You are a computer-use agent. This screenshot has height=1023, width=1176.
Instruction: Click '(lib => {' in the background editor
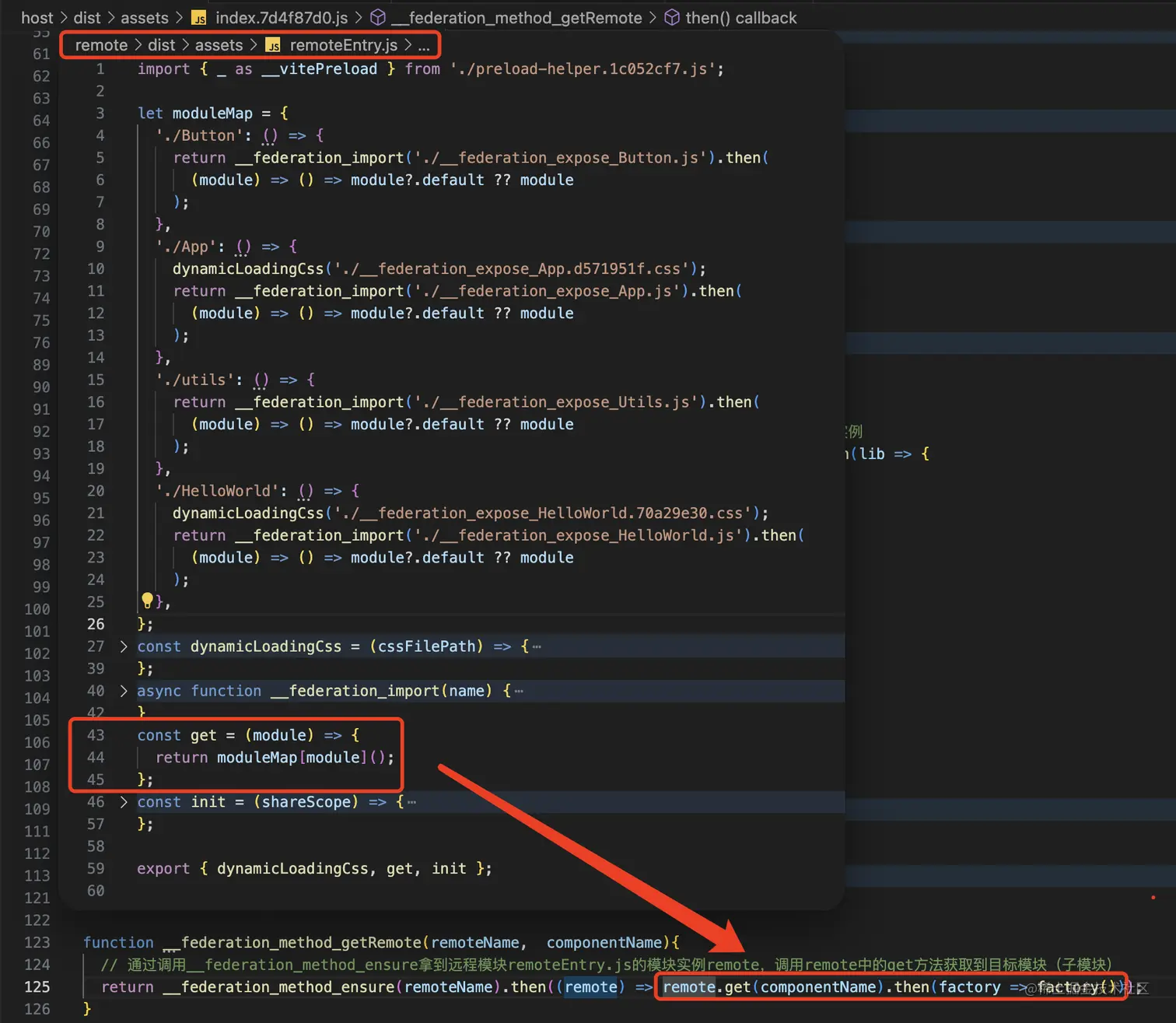(x=889, y=454)
